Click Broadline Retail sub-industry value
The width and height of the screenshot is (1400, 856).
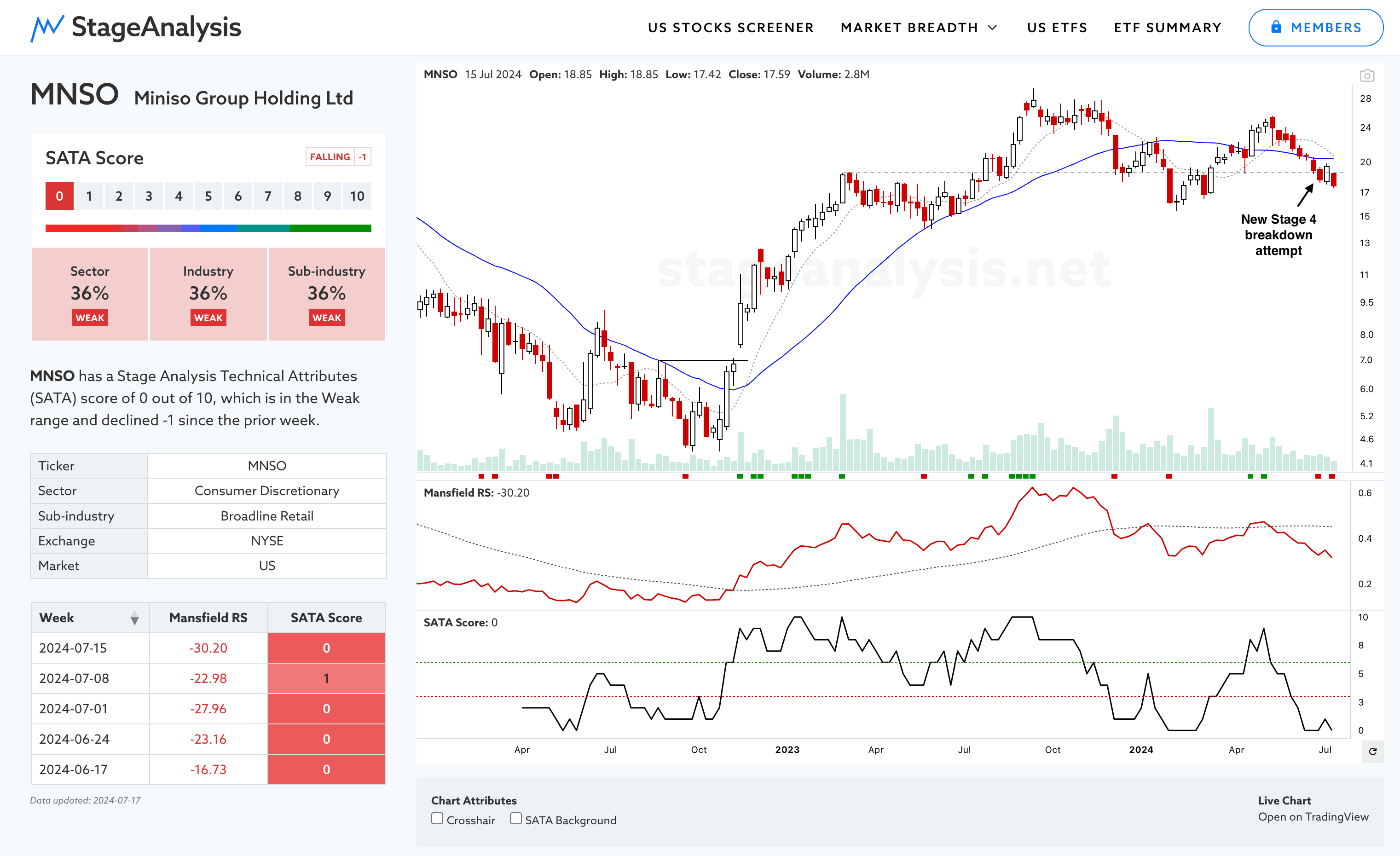(x=267, y=516)
